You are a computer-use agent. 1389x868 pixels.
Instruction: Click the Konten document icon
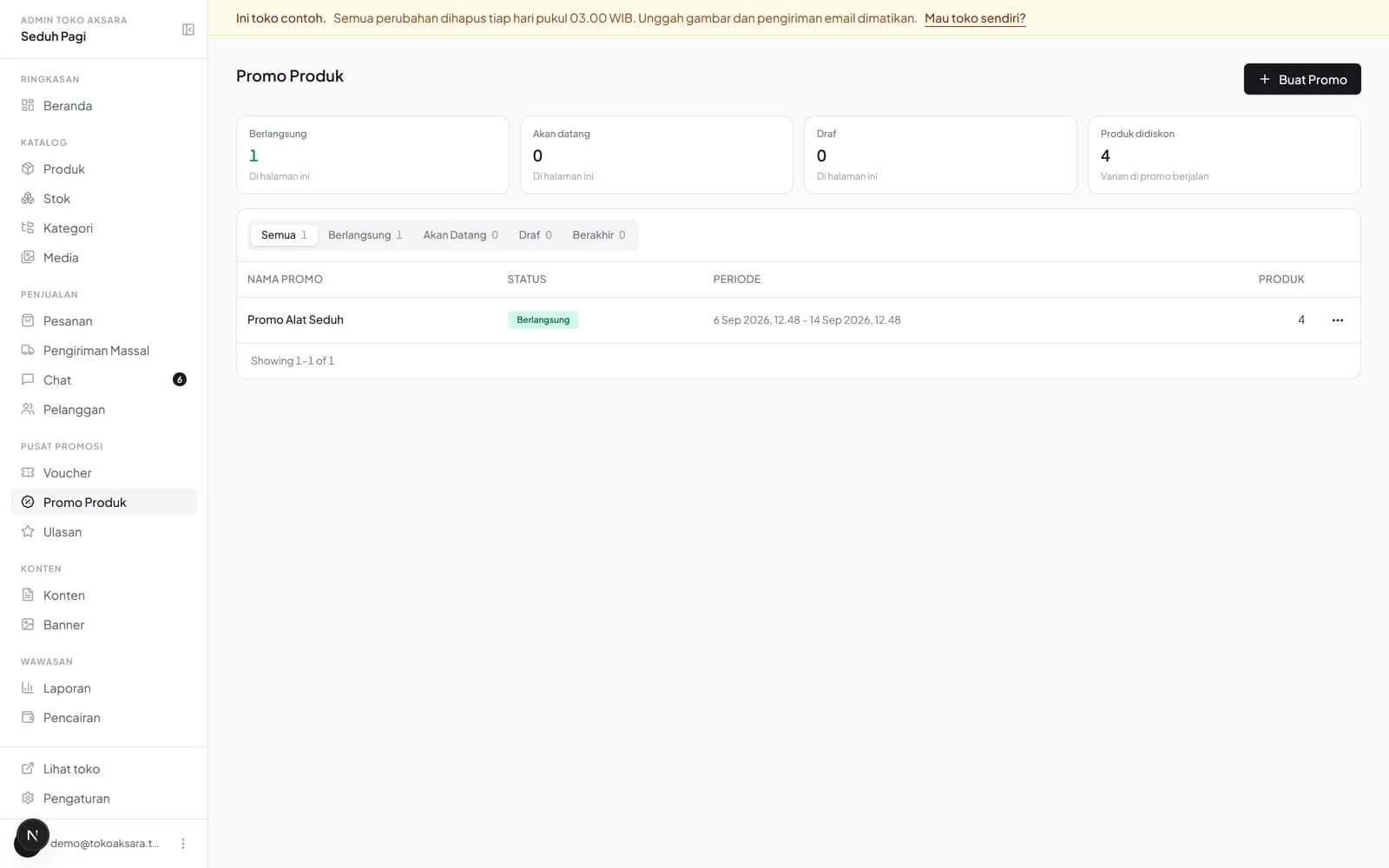[28, 595]
